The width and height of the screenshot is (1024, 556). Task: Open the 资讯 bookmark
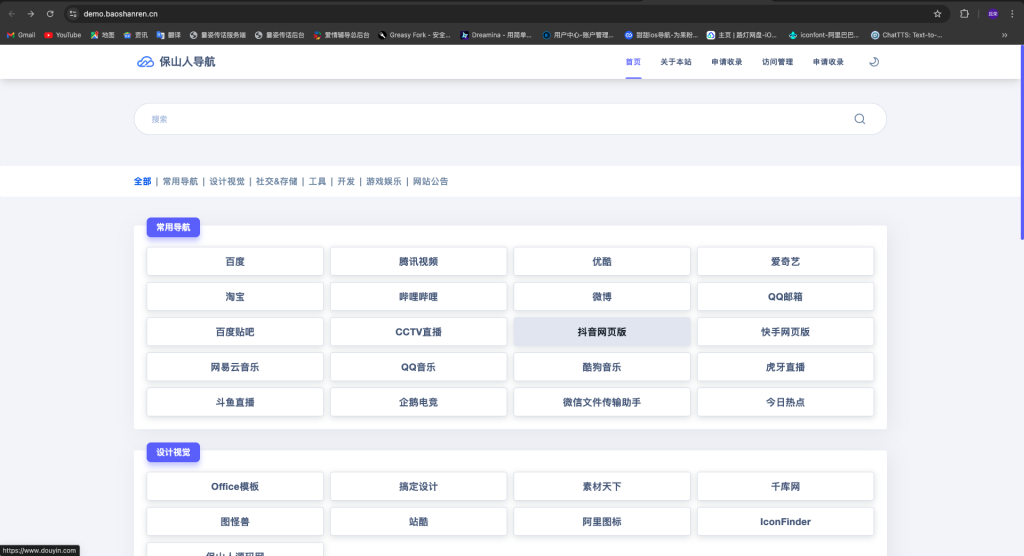click(x=136, y=35)
